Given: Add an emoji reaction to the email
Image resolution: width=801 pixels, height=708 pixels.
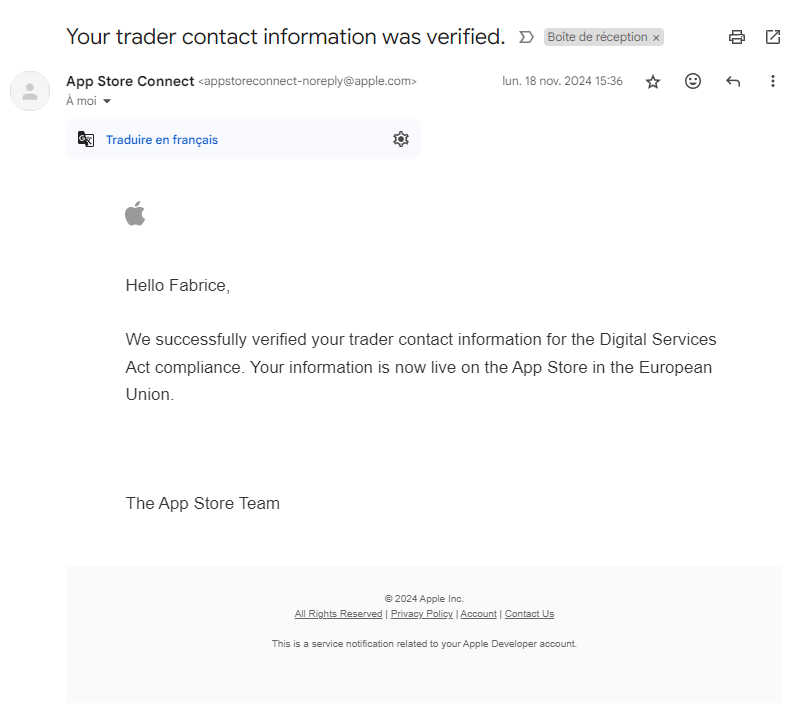Looking at the screenshot, I should coord(693,82).
